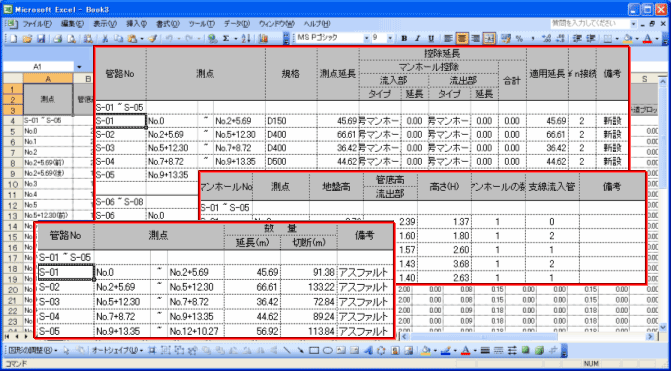This screenshot has width=671, height=371.
Task: Select the Rectangle drawing tool
Action: (314, 350)
